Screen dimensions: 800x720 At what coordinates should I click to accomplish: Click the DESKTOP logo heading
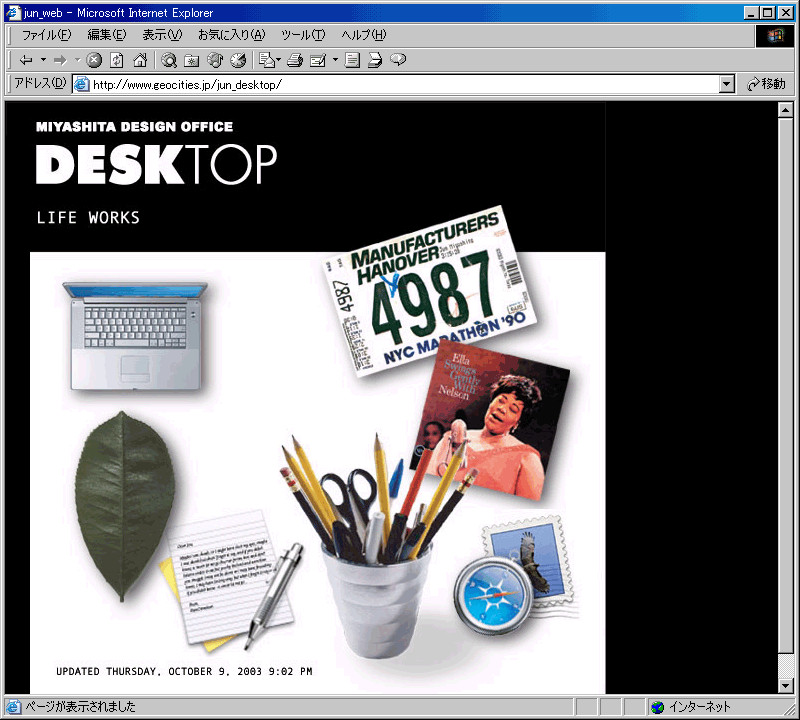pos(156,164)
